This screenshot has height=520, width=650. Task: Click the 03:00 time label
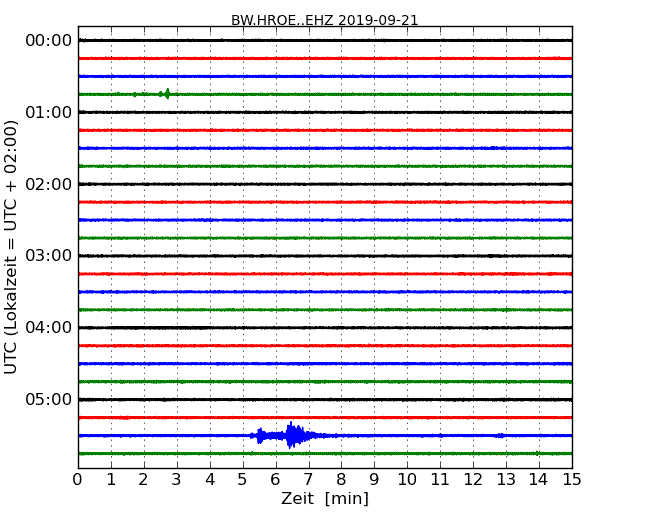49,255
